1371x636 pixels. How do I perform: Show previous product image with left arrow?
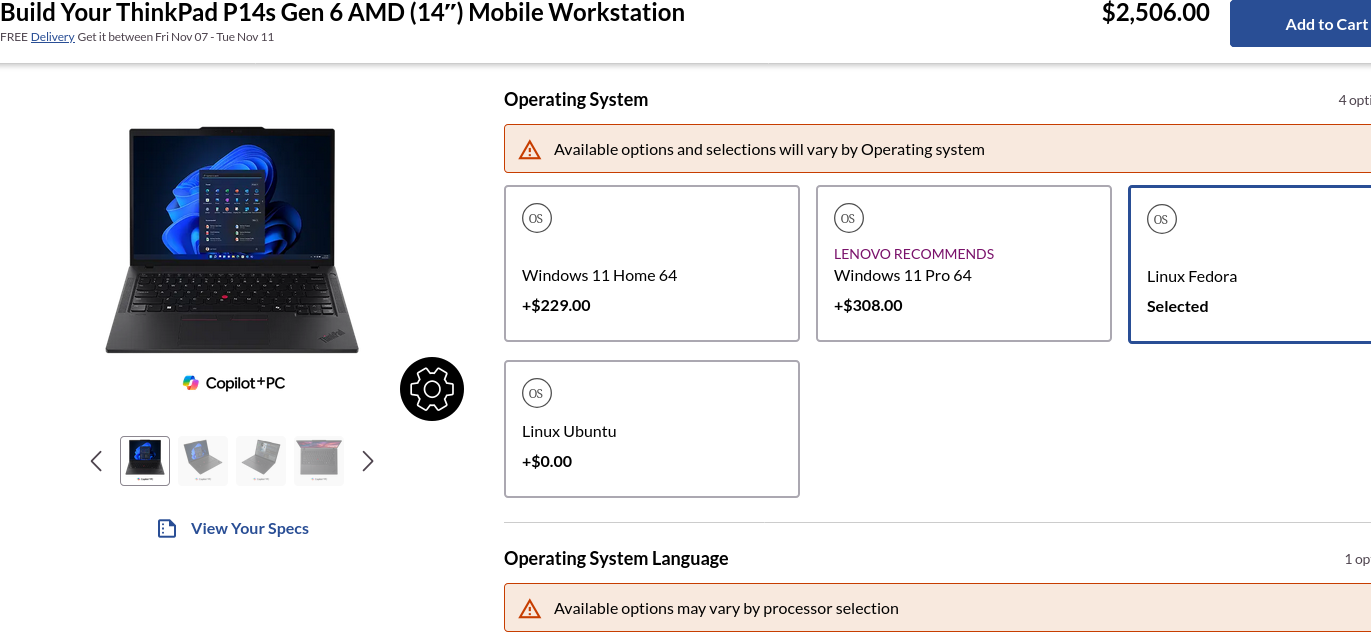click(x=96, y=461)
